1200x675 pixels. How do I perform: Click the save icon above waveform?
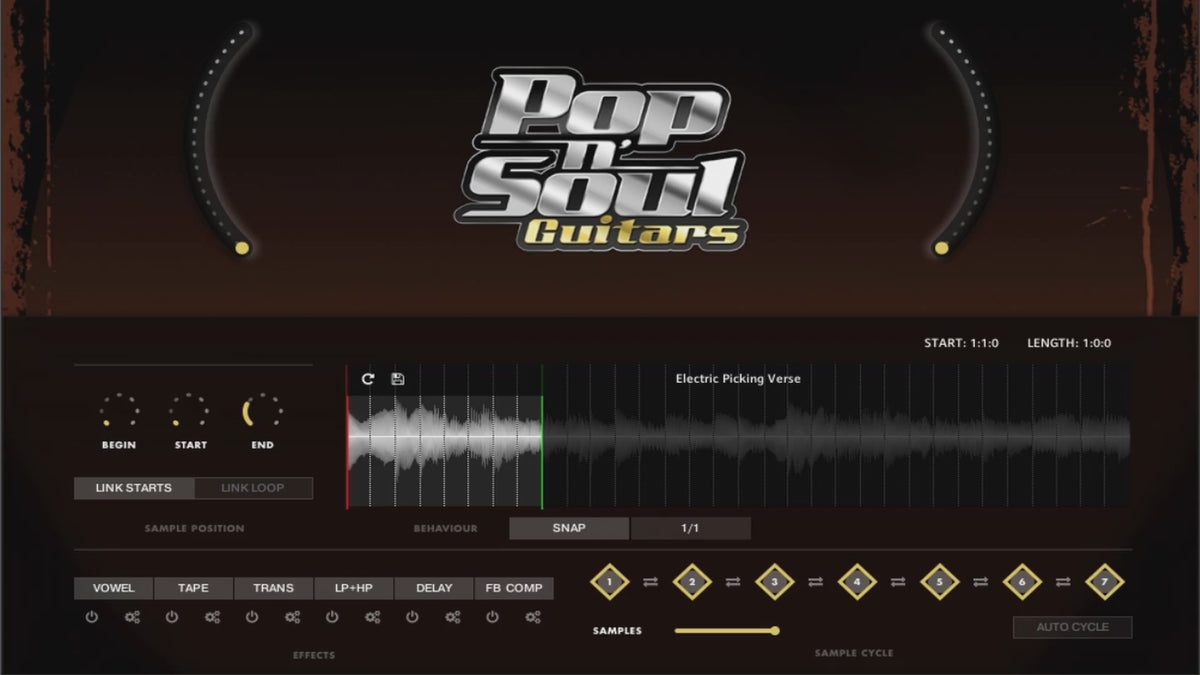pos(397,379)
